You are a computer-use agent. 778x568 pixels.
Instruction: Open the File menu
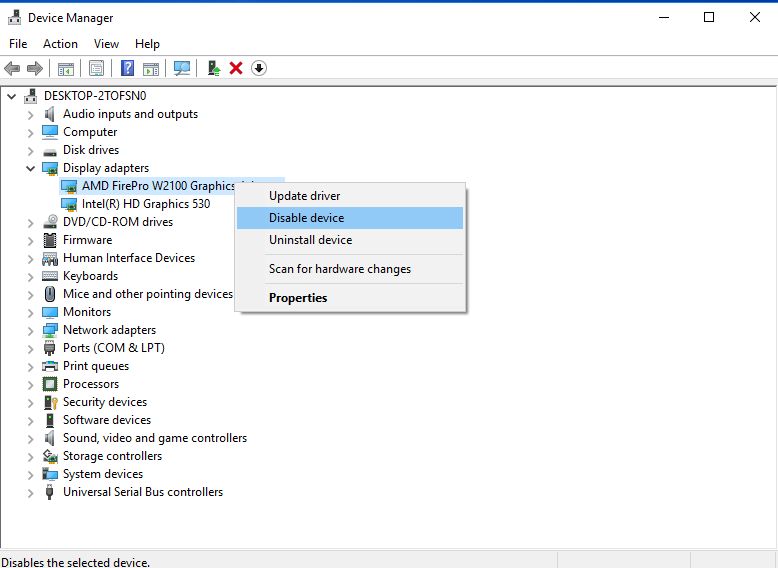coord(18,44)
